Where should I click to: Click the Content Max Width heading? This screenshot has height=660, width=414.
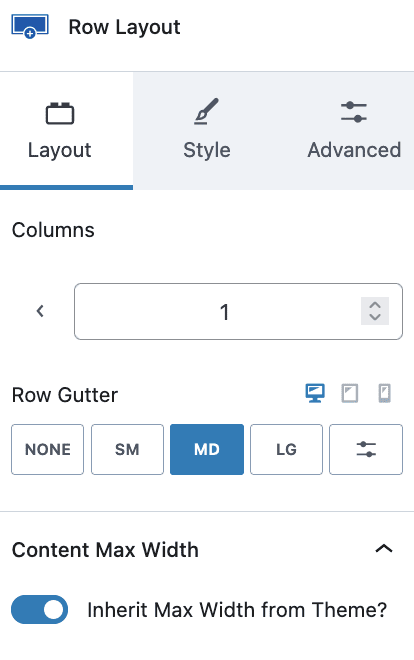tap(105, 550)
